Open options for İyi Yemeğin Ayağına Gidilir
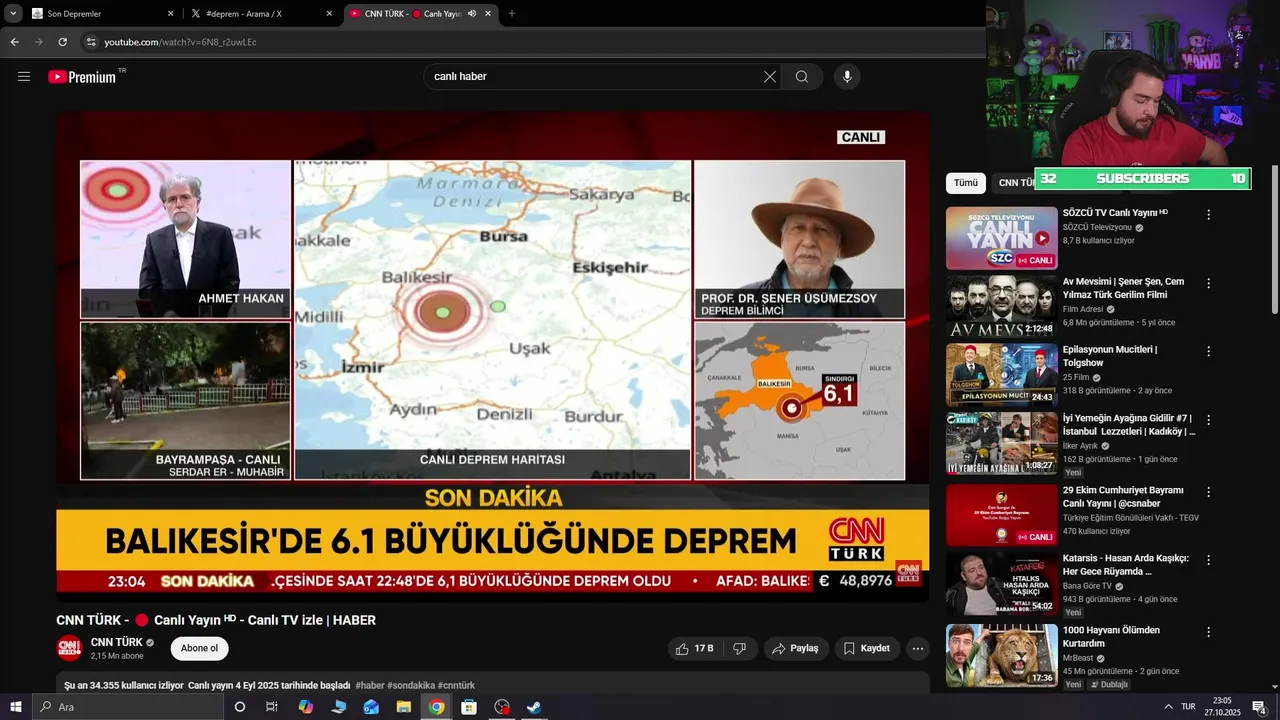 click(1208, 421)
